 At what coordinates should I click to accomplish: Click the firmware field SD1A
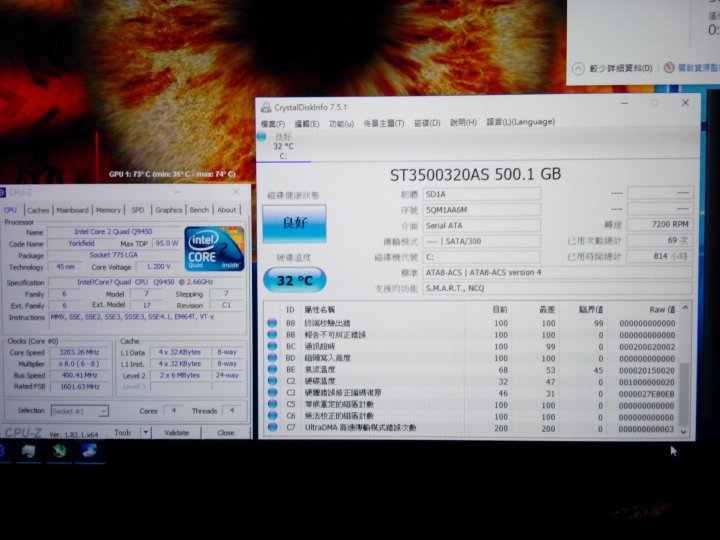click(x=481, y=194)
